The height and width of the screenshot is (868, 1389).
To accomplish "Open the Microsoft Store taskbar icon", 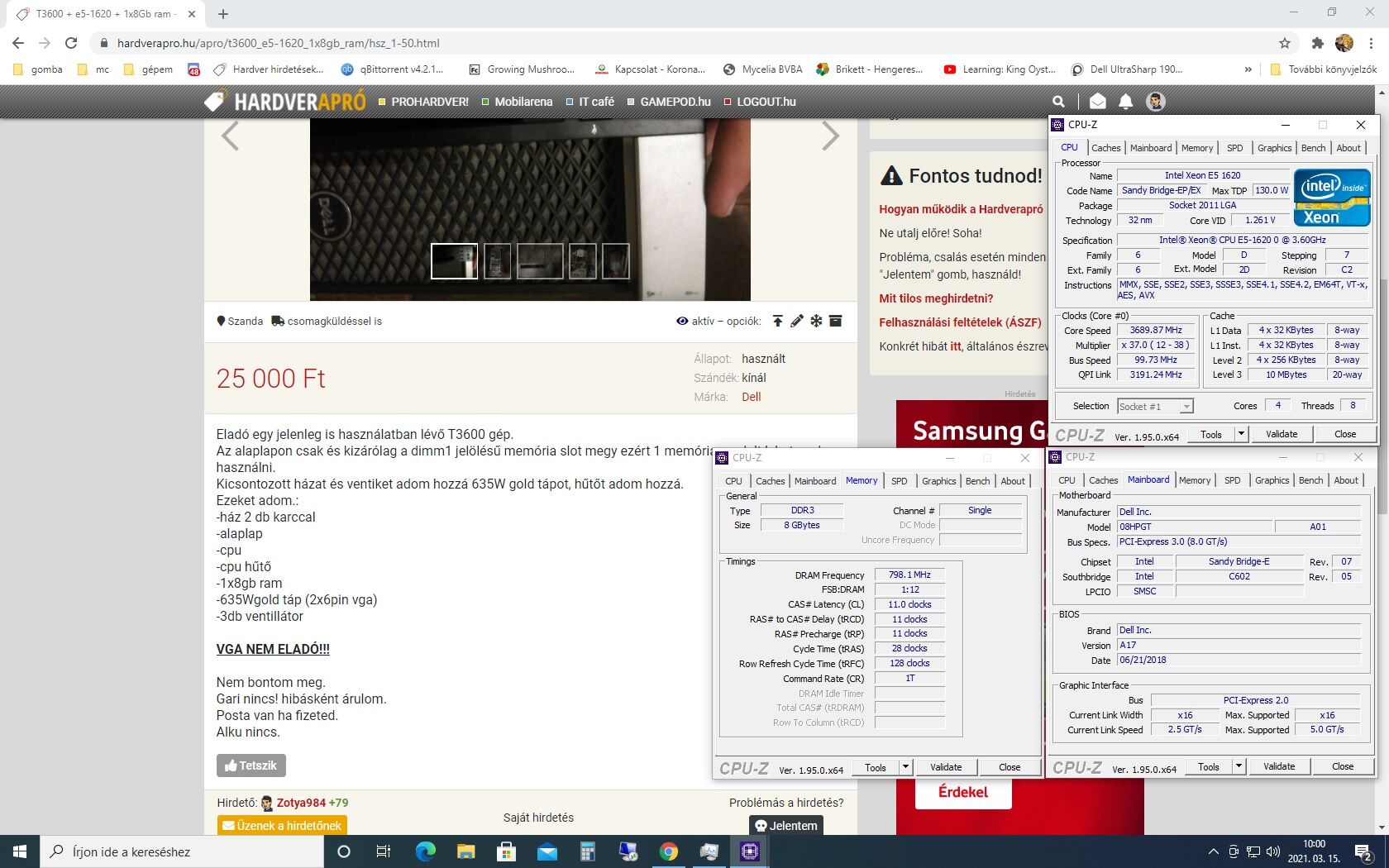I will click(506, 851).
